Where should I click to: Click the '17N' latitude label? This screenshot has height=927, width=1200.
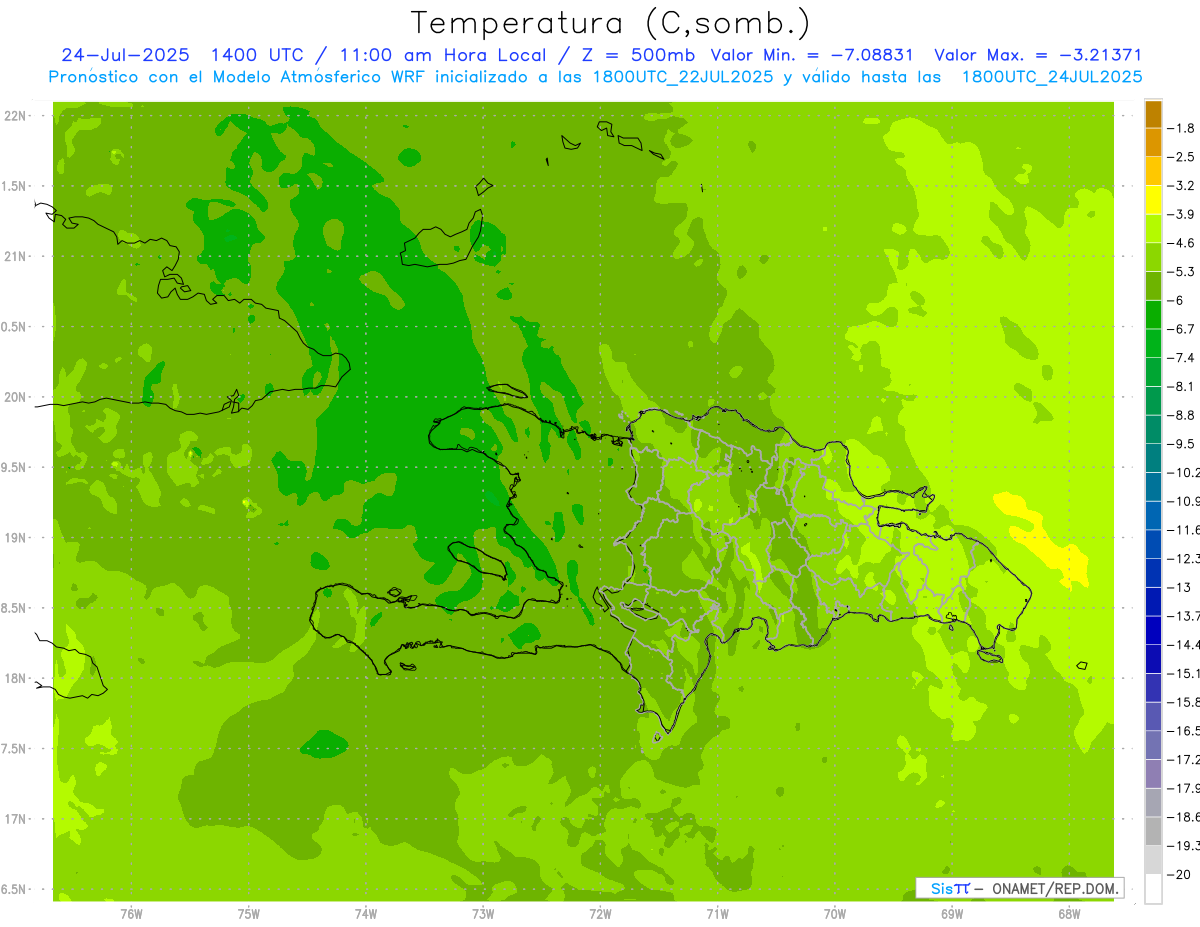click(16, 819)
